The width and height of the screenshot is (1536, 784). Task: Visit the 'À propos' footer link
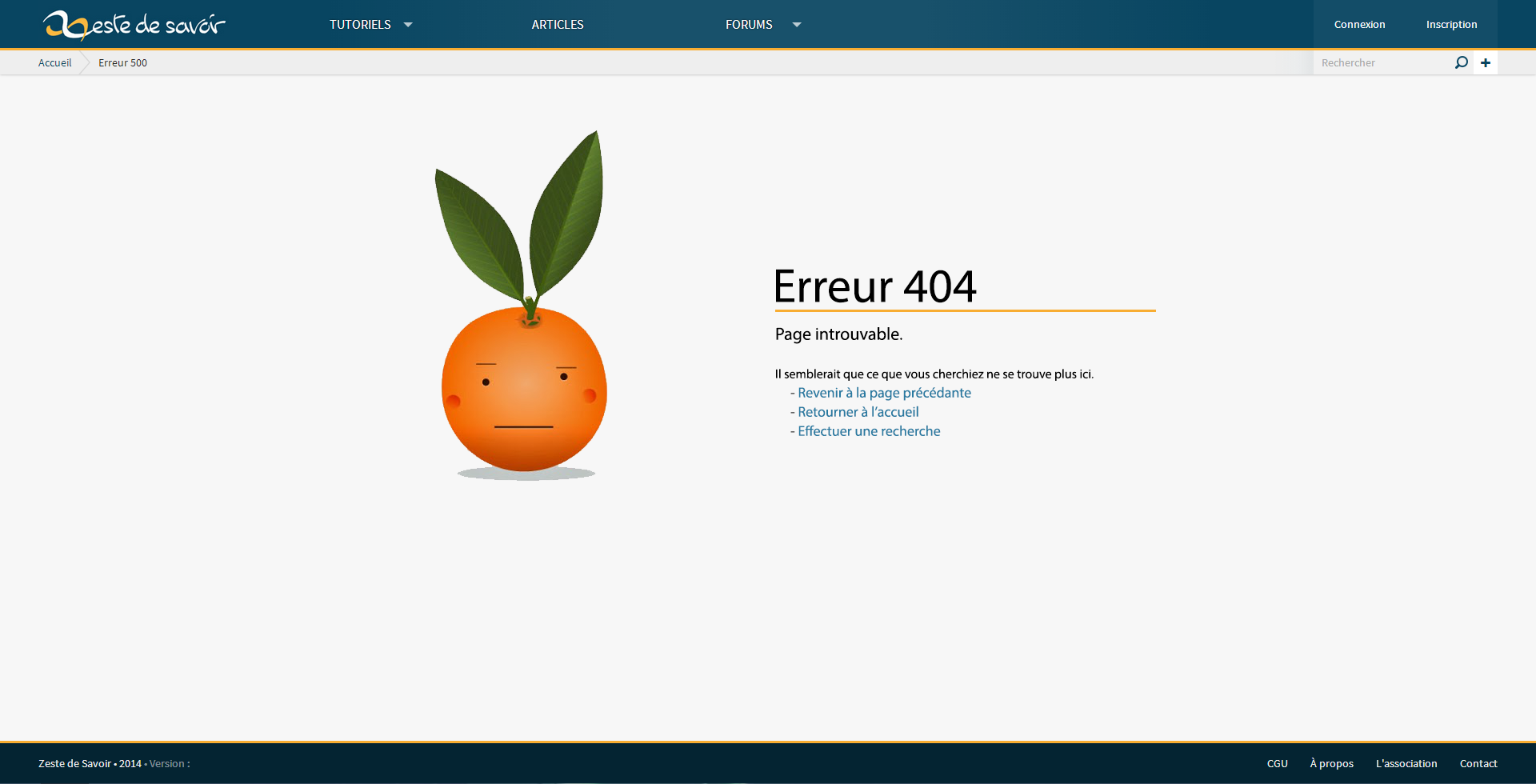(1331, 763)
